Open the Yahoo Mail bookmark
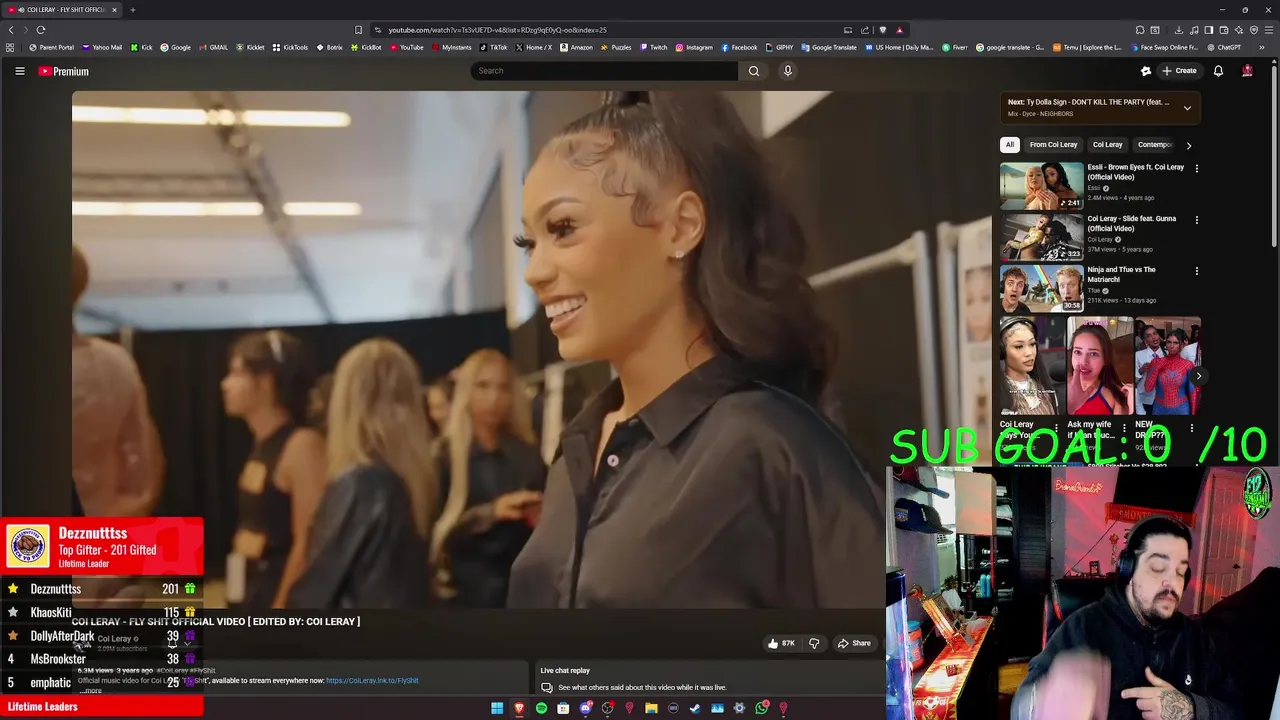This screenshot has height=720, width=1280. (x=102, y=47)
